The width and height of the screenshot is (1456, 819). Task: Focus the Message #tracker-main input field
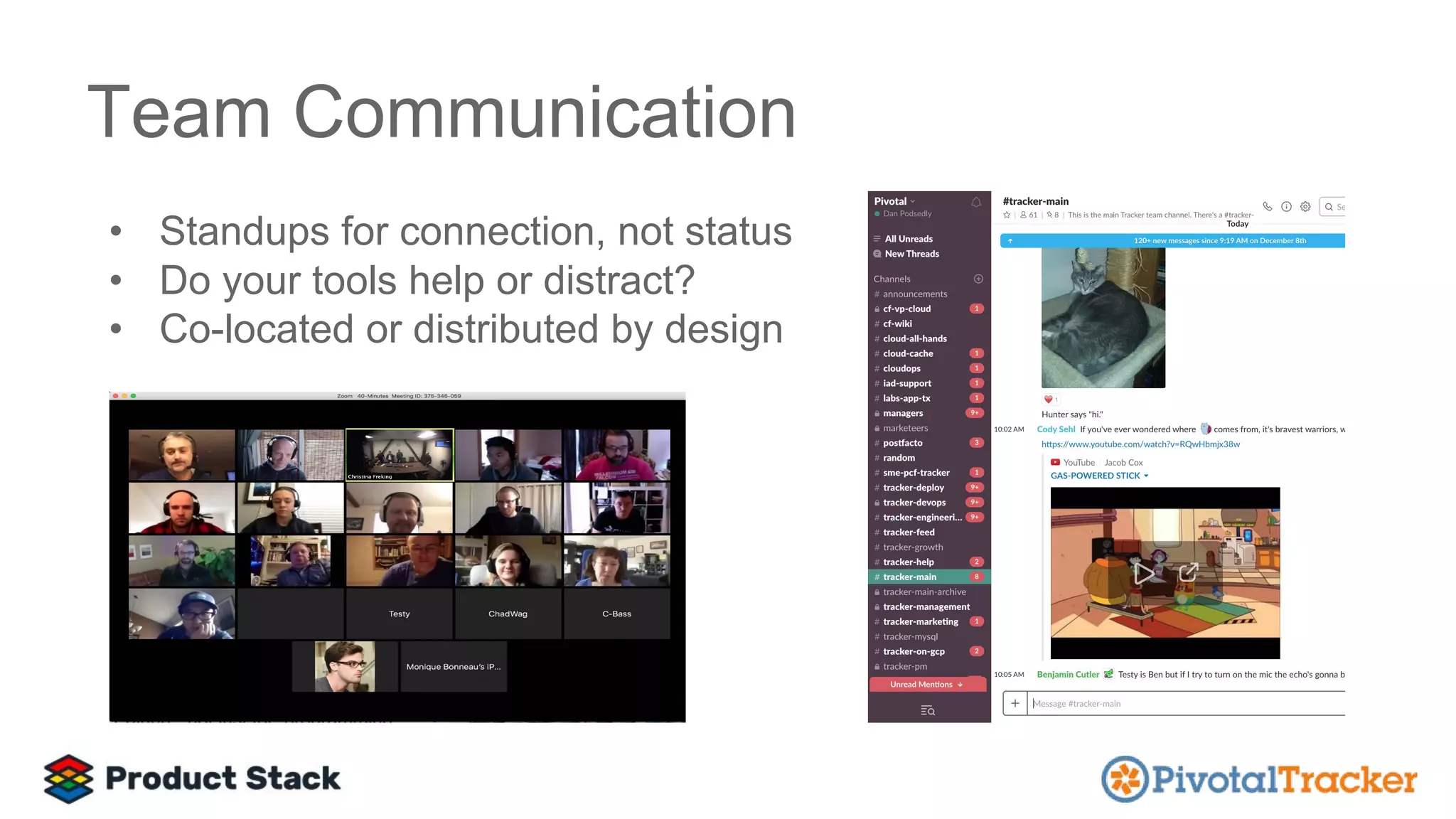(1186, 703)
